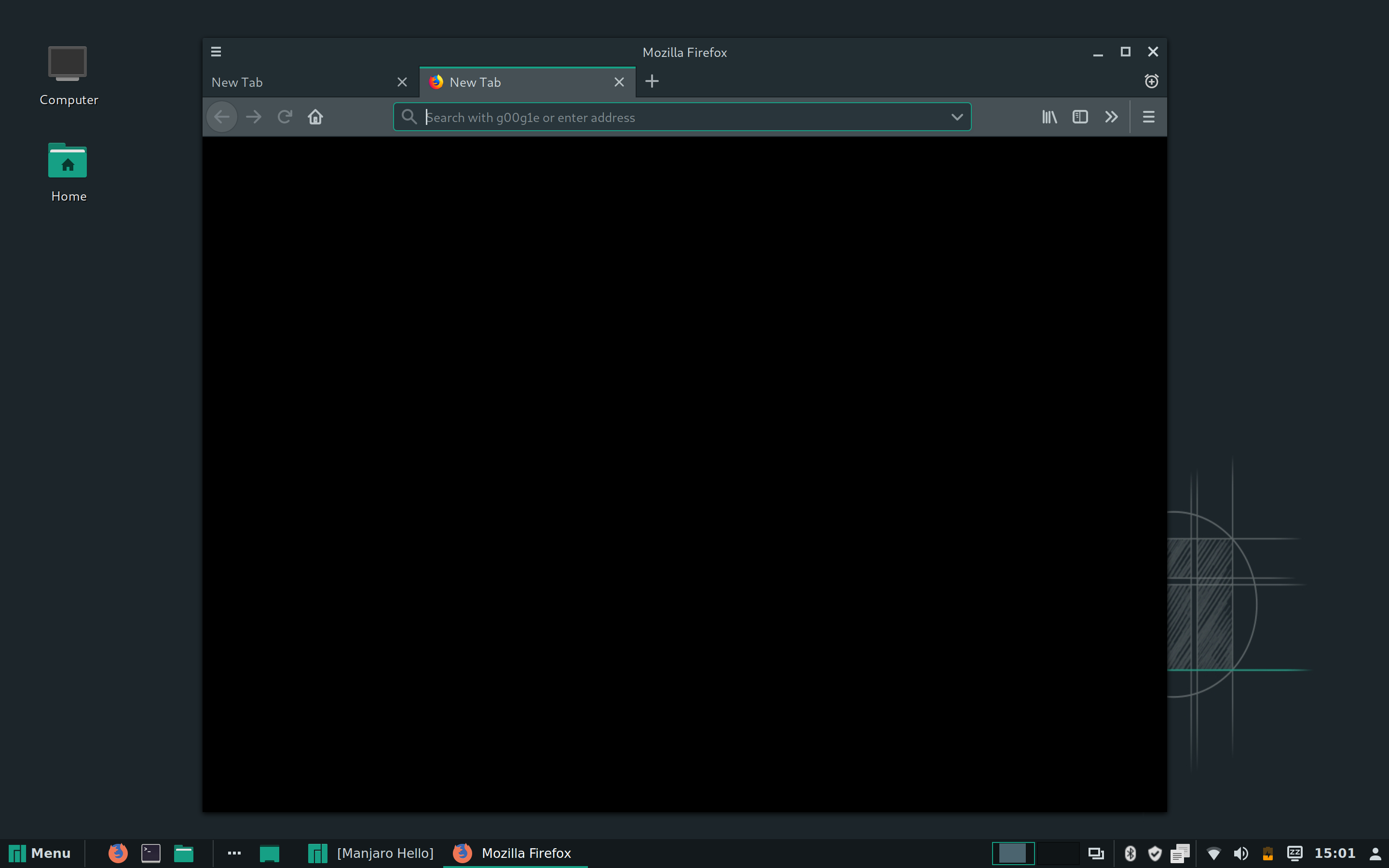Click the back navigation arrow

click(221, 117)
